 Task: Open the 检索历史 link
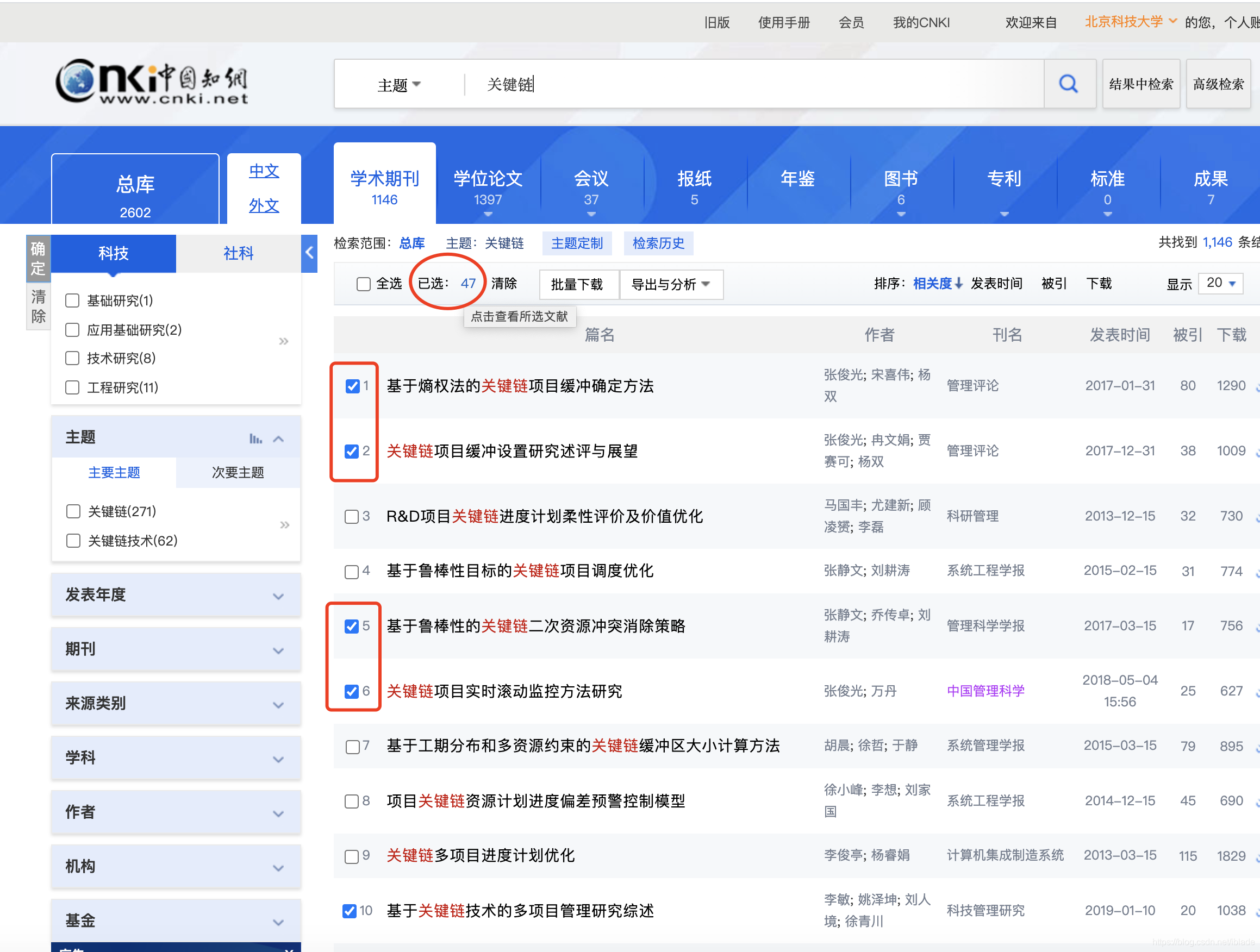(x=658, y=243)
